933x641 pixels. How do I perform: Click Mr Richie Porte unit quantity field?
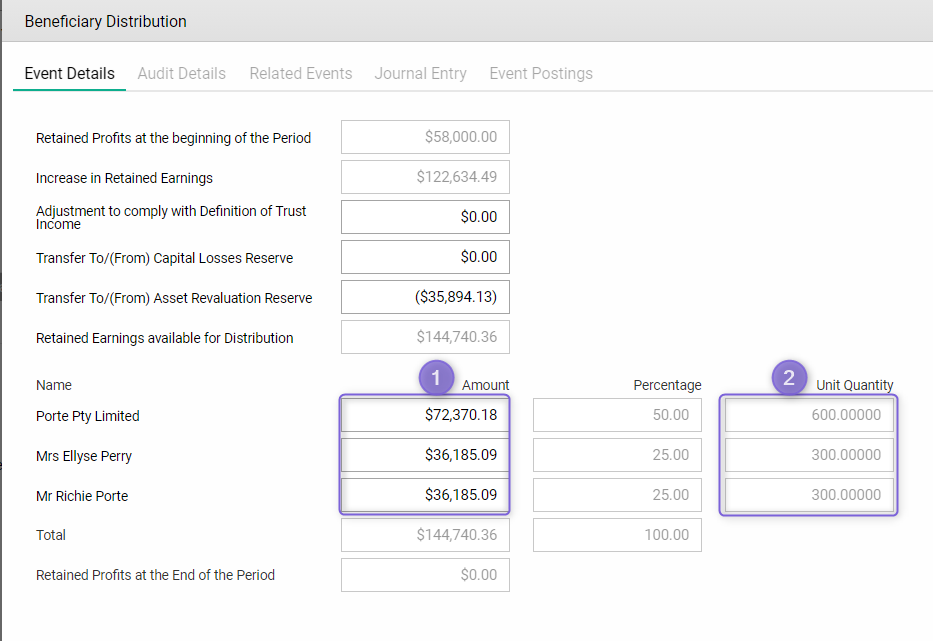click(809, 495)
